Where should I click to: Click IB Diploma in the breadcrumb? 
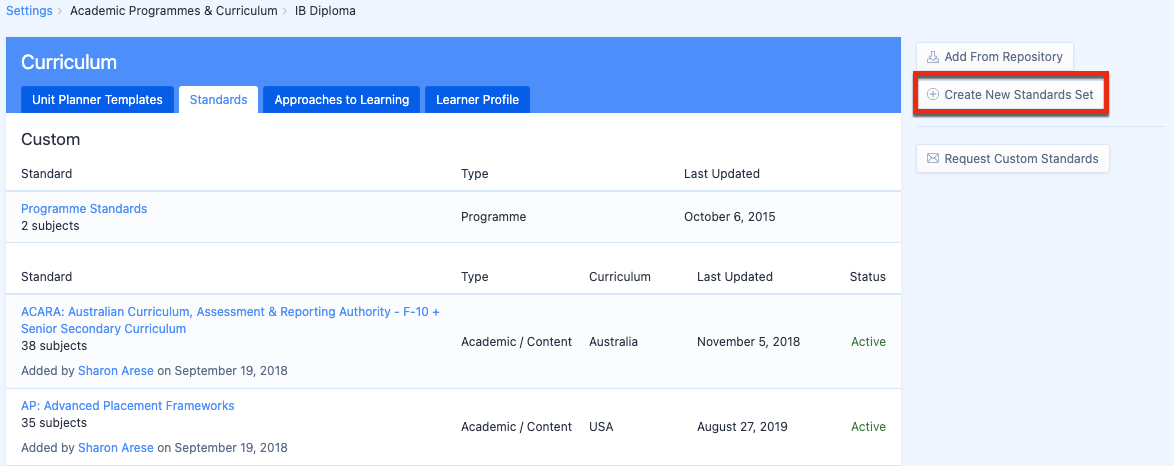(x=325, y=11)
